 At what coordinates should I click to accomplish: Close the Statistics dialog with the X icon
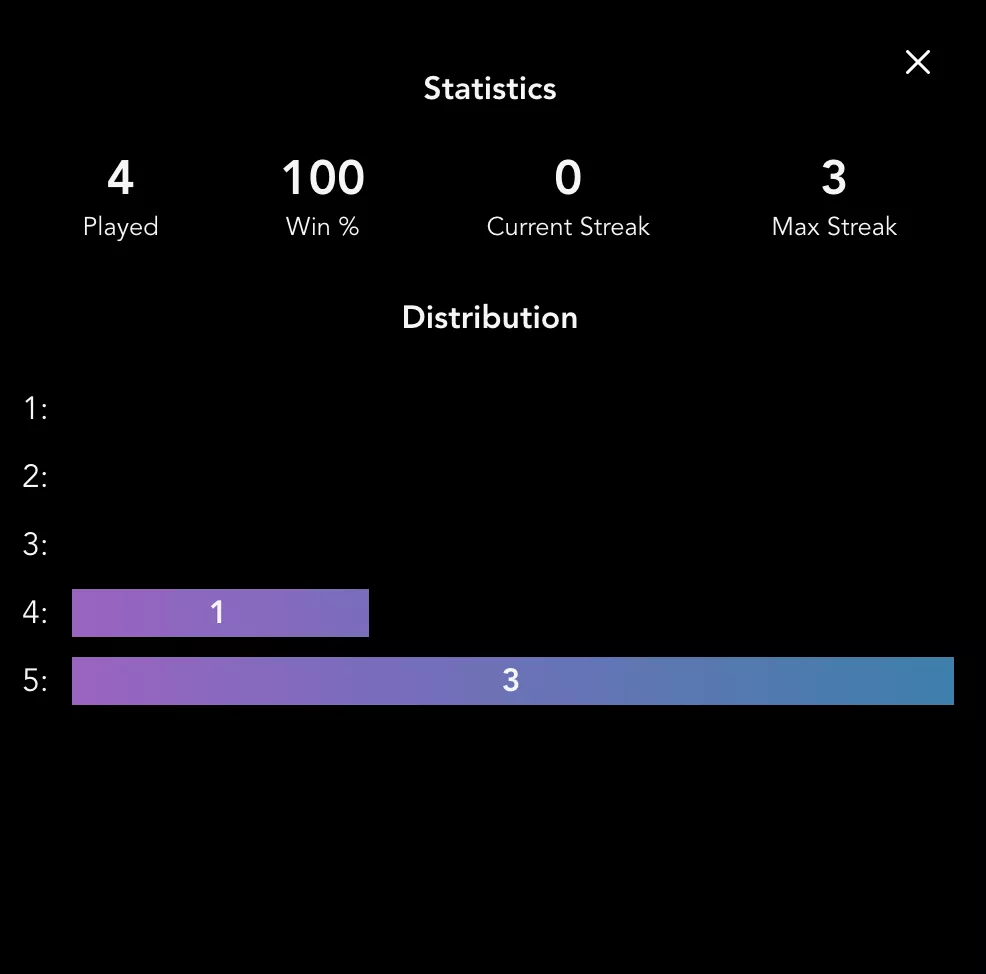(x=917, y=63)
